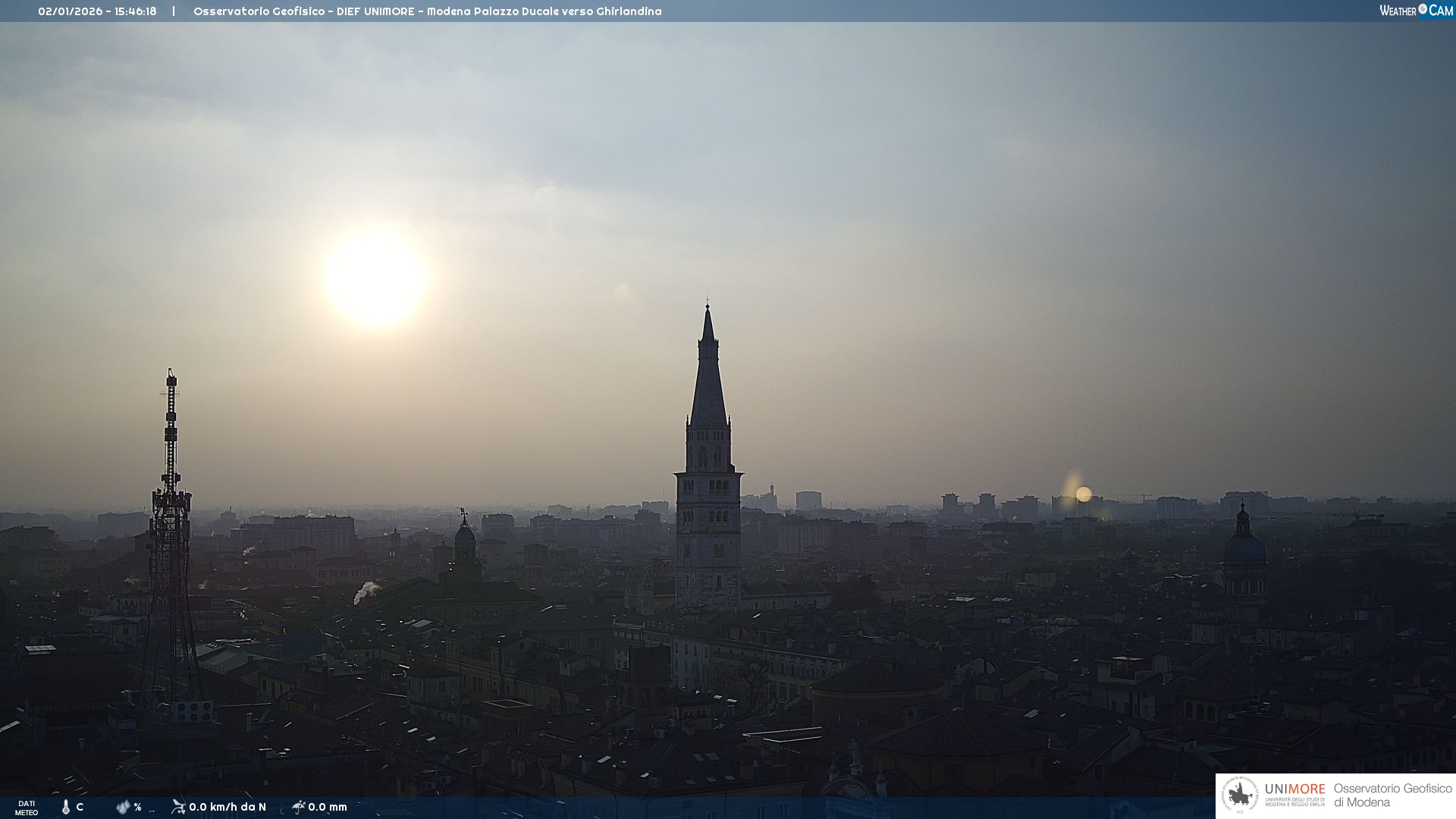The width and height of the screenshot is (1456, 819).
Task: Click the wind anemometer icon
Action: coord(178,807)
